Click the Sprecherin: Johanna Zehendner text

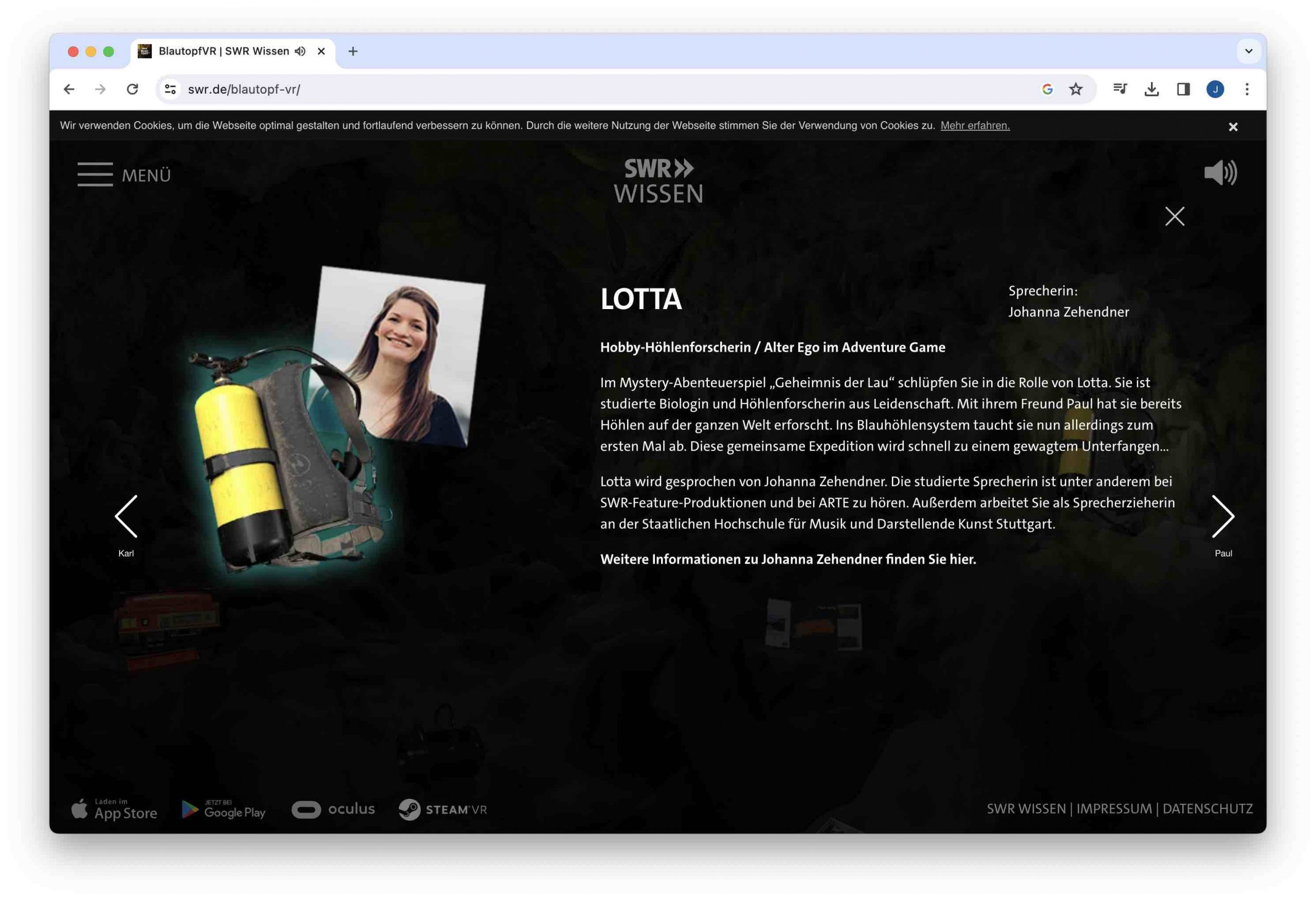click(1068, 301)
